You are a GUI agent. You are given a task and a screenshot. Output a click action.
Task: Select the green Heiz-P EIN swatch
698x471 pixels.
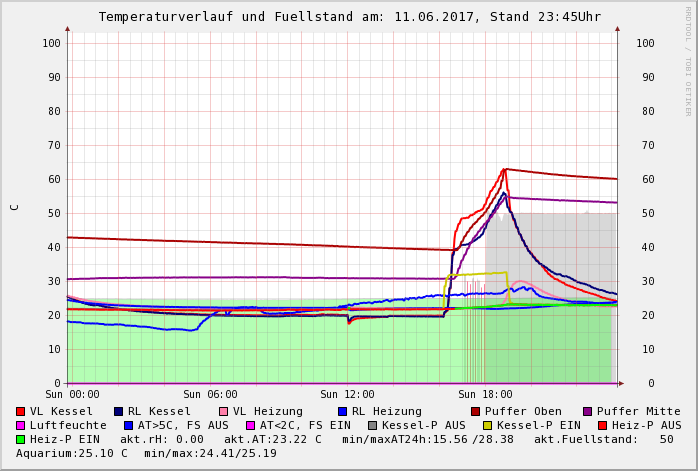21,439
